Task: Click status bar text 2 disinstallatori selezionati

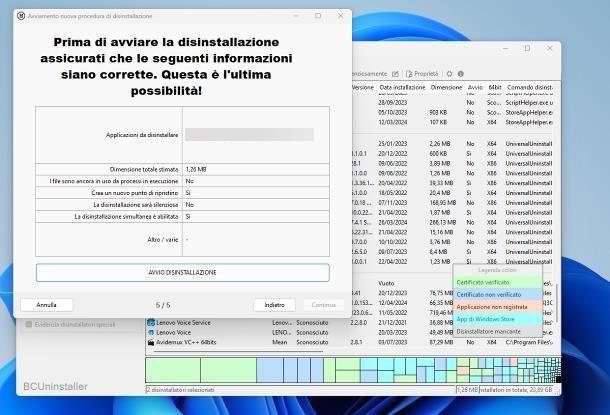Action: point(180,389)
